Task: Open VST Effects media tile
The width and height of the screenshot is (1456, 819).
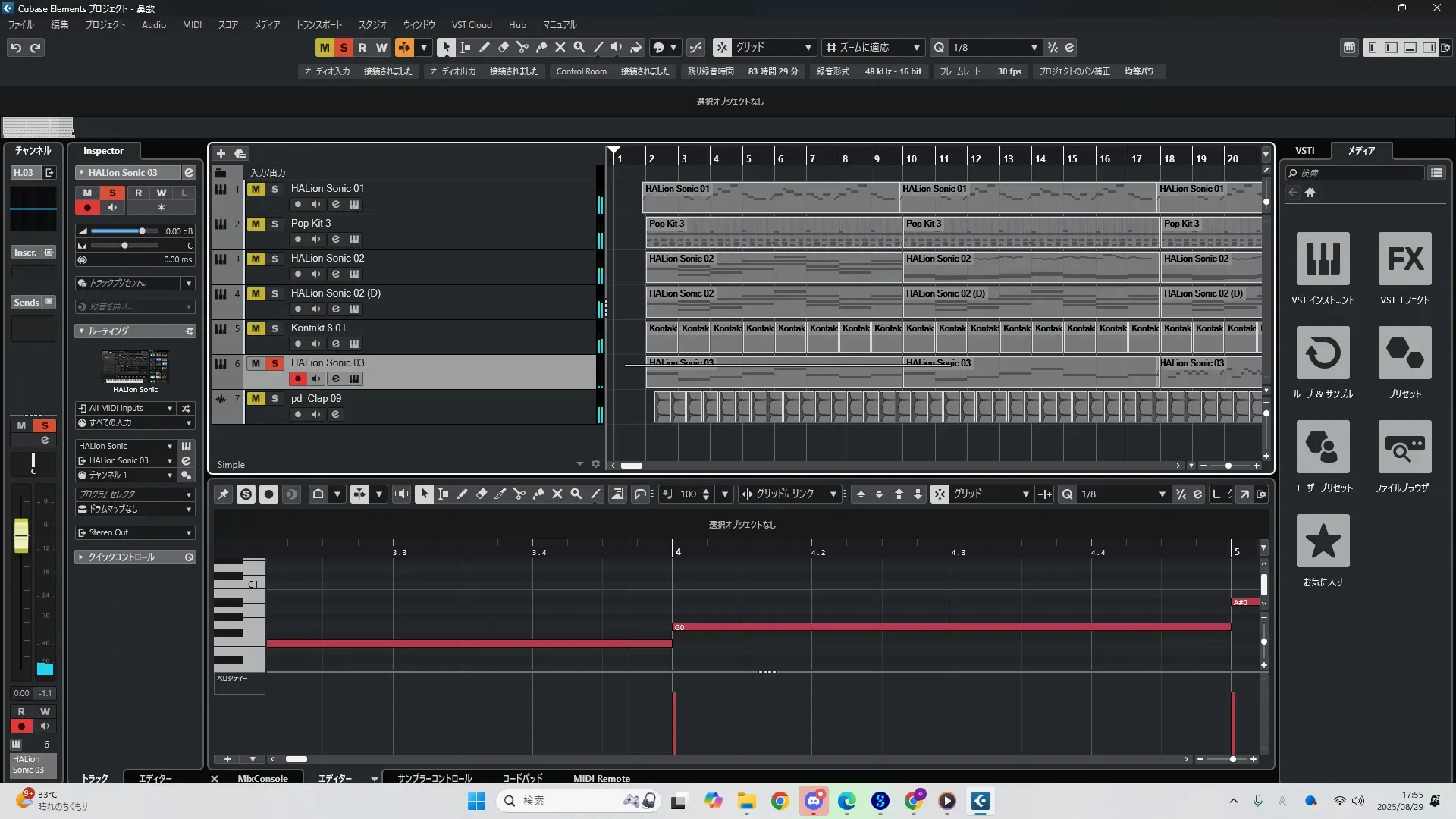Action: 1404,259
